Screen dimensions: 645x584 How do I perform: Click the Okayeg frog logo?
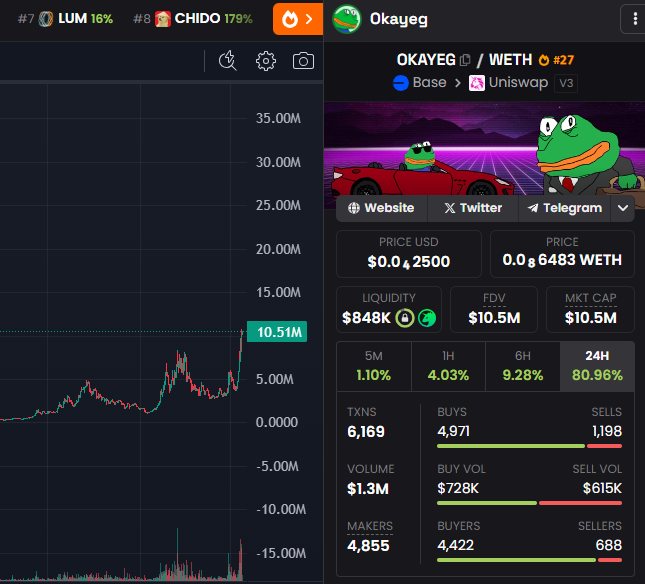click(x=346, y=19)
